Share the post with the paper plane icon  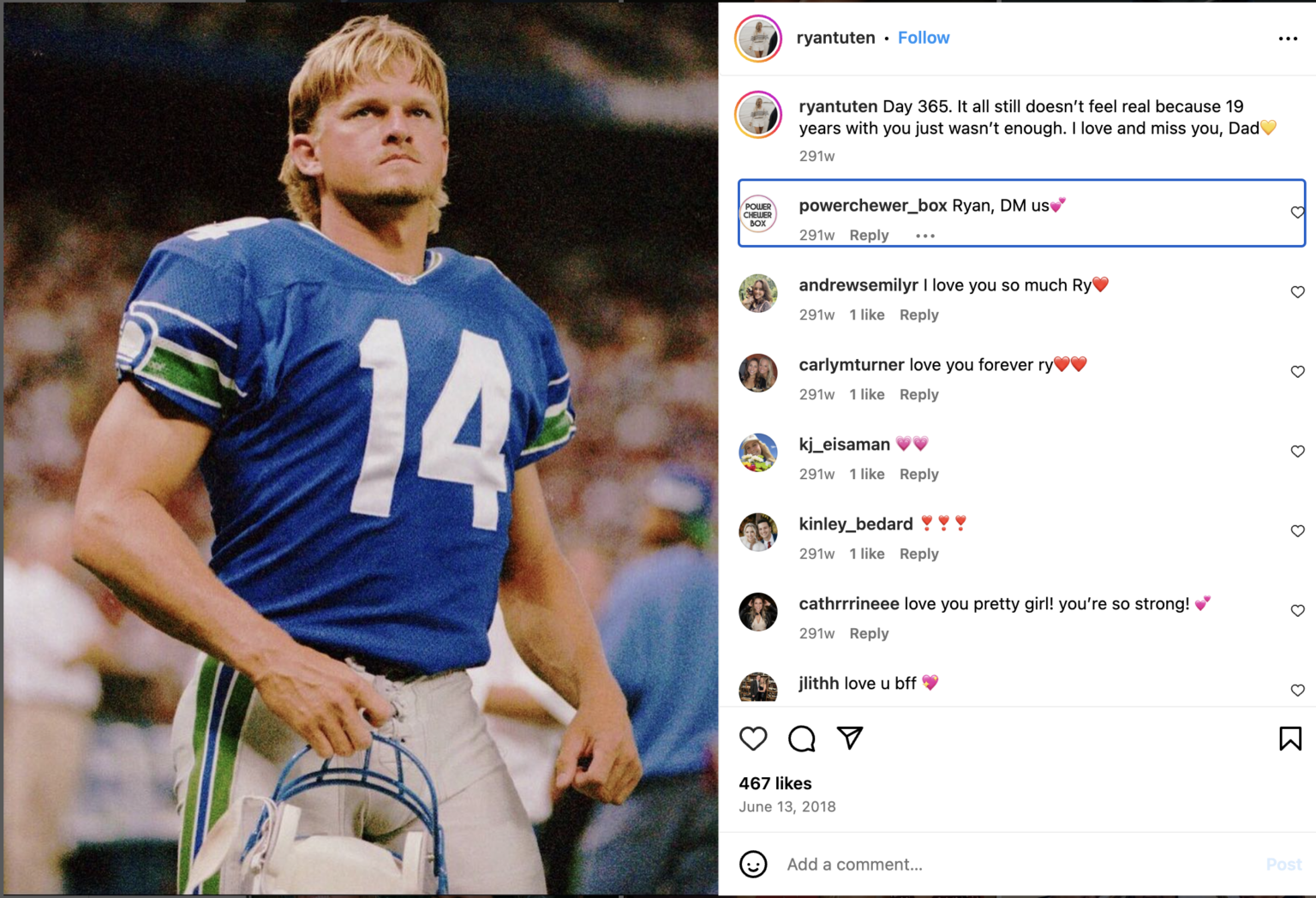tap(849, 739)
